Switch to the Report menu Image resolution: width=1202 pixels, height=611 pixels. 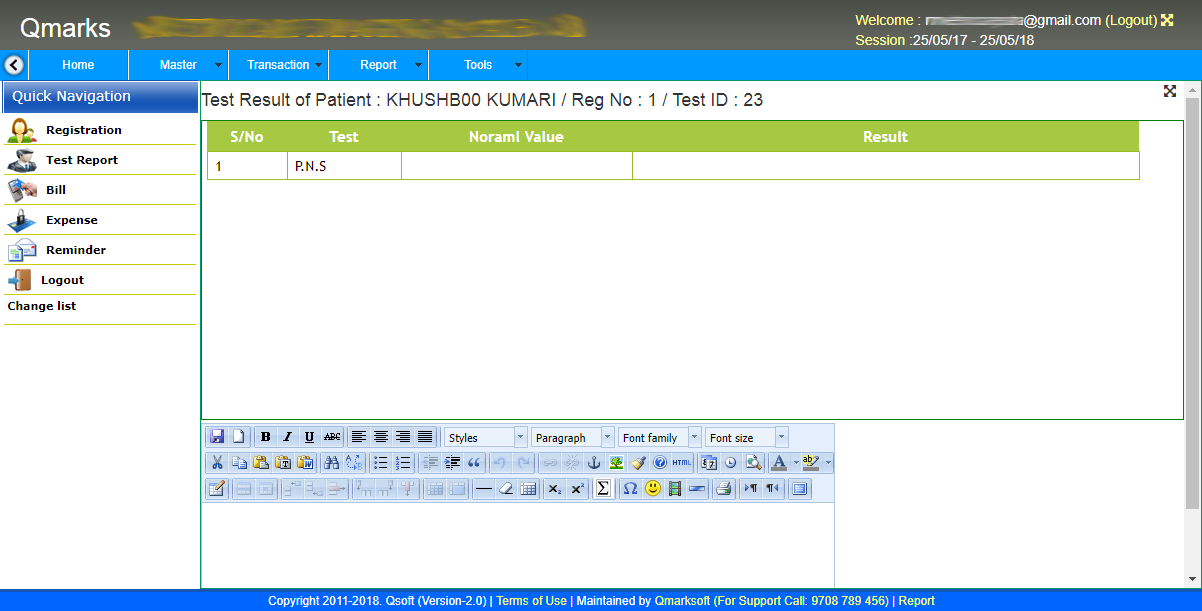pyautogui.click(x=379, y=64)
